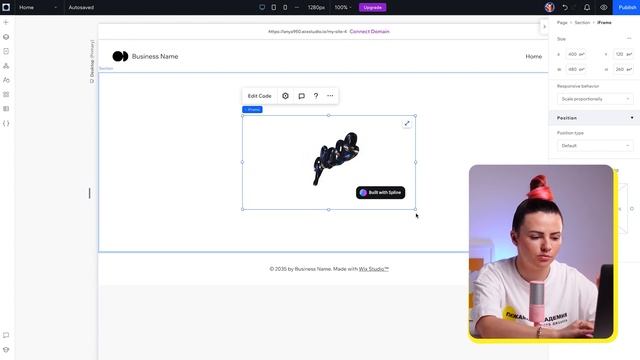Click the Autosaved status text
Viewport: 640px width, 360px height.
coord(81,7)
